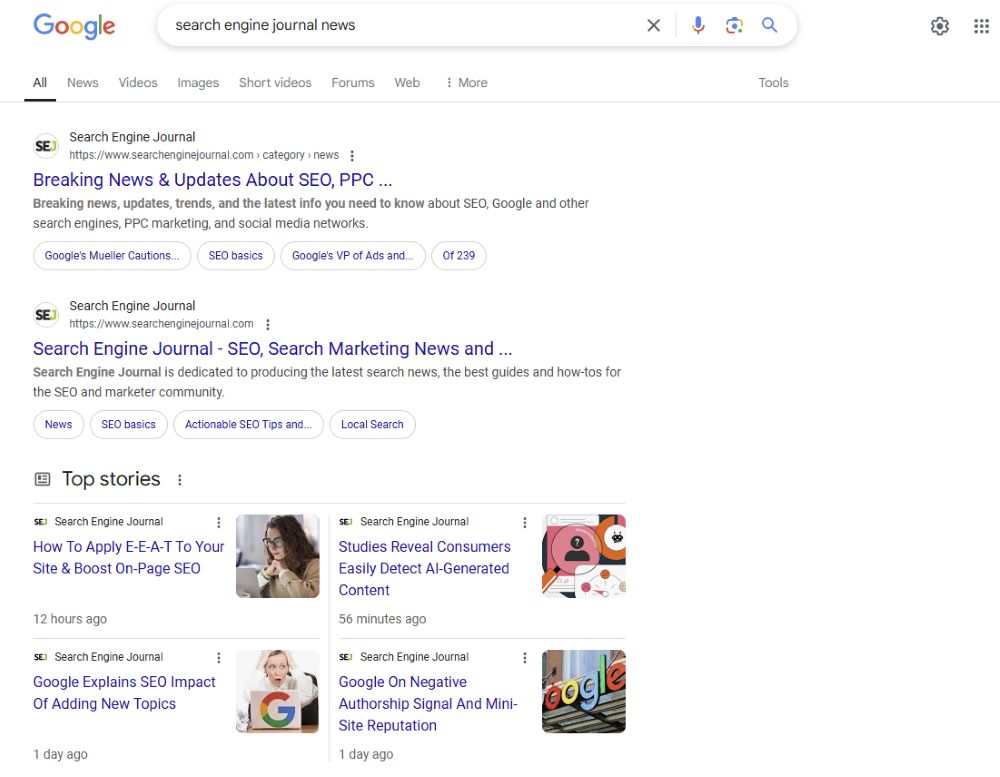Click the Google building sign thumbnail
This screenshot has width=1000, height=777.
[x=584, y=692]
